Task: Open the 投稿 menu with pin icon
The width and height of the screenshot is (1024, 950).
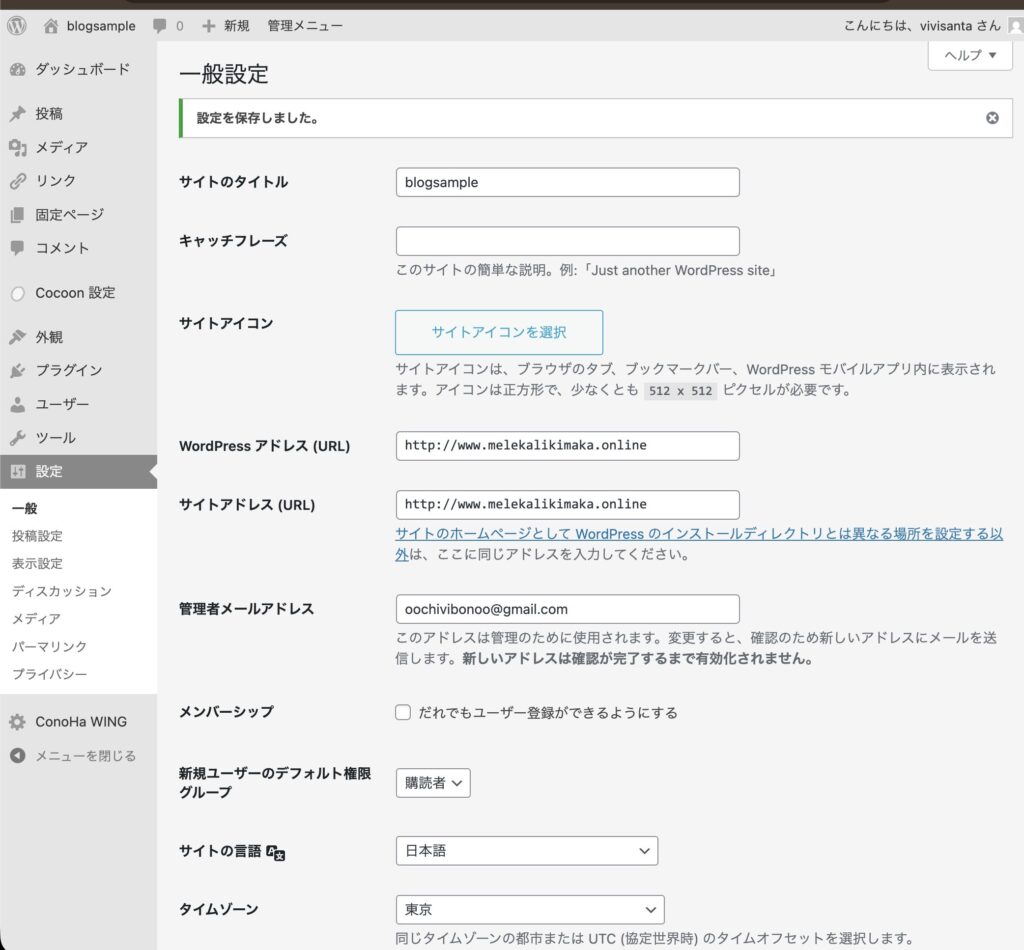Action: coord(48,114)
